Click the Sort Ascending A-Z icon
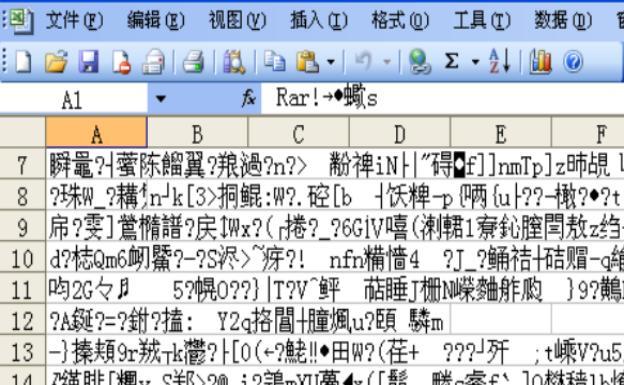Viewport: 624px width, 385px height. click(499, 61)
